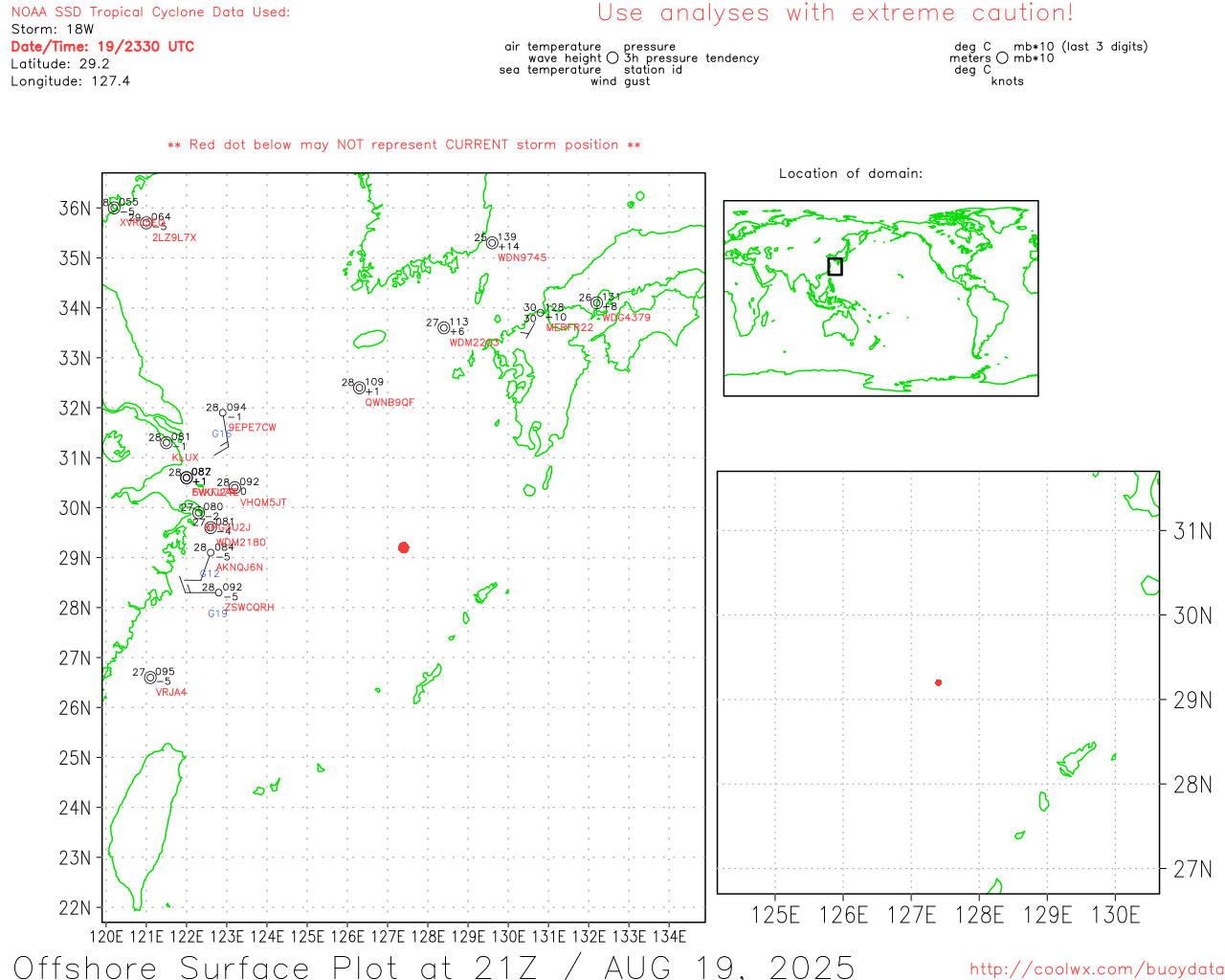1225x980 pixels.
Task: Click the station circle above VHQM5JT
Action: [234, 488]
